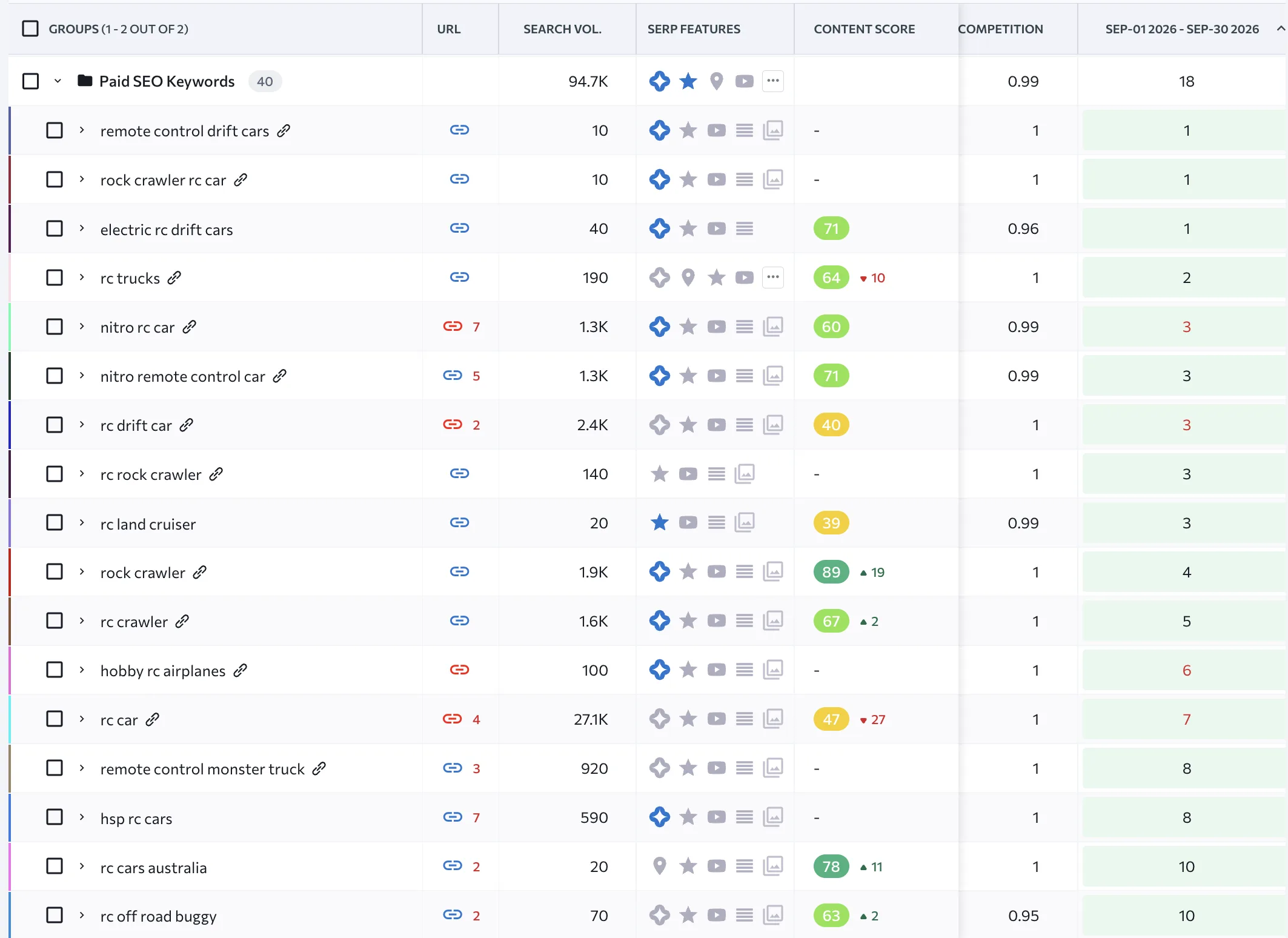Image resolution: width=1288 pixels, height=938 pixels.
Task: Open the nitro rc car keyword
Action: pos(138,327)
